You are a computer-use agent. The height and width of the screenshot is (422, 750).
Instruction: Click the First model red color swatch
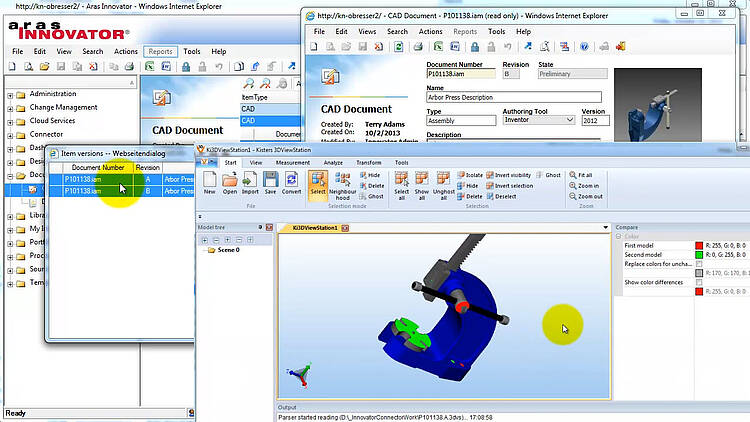click(699, 245)
